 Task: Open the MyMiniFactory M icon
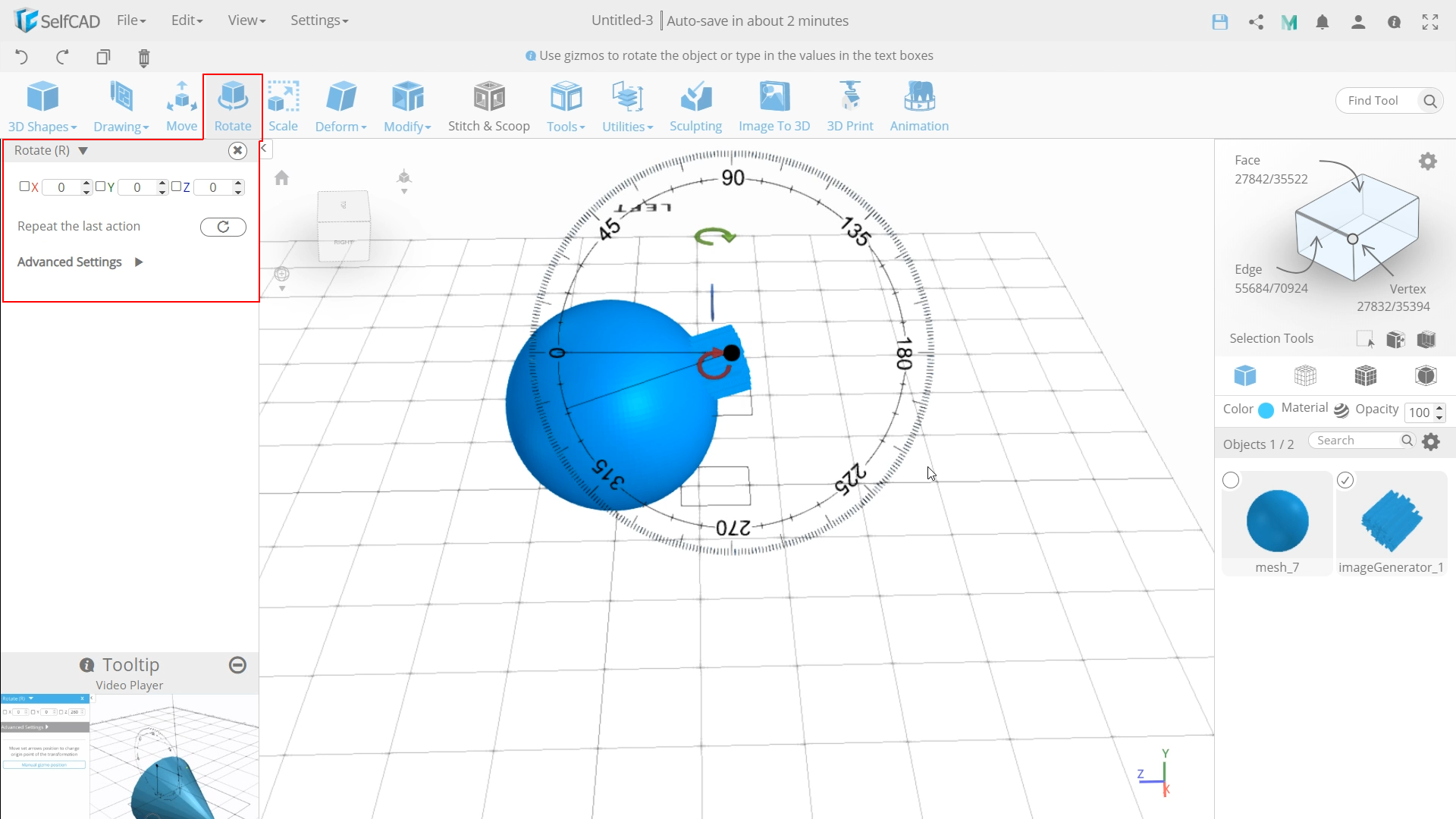coord(1289,23)
